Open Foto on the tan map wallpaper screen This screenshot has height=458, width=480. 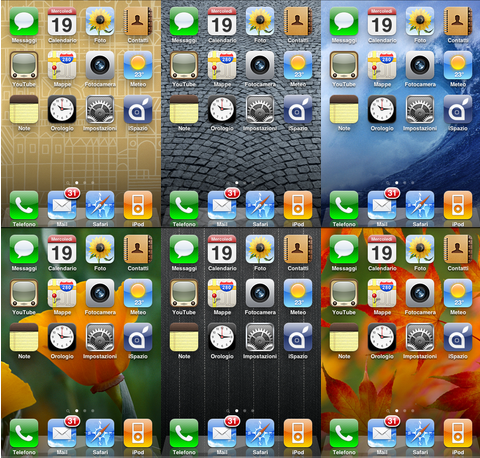100,21
